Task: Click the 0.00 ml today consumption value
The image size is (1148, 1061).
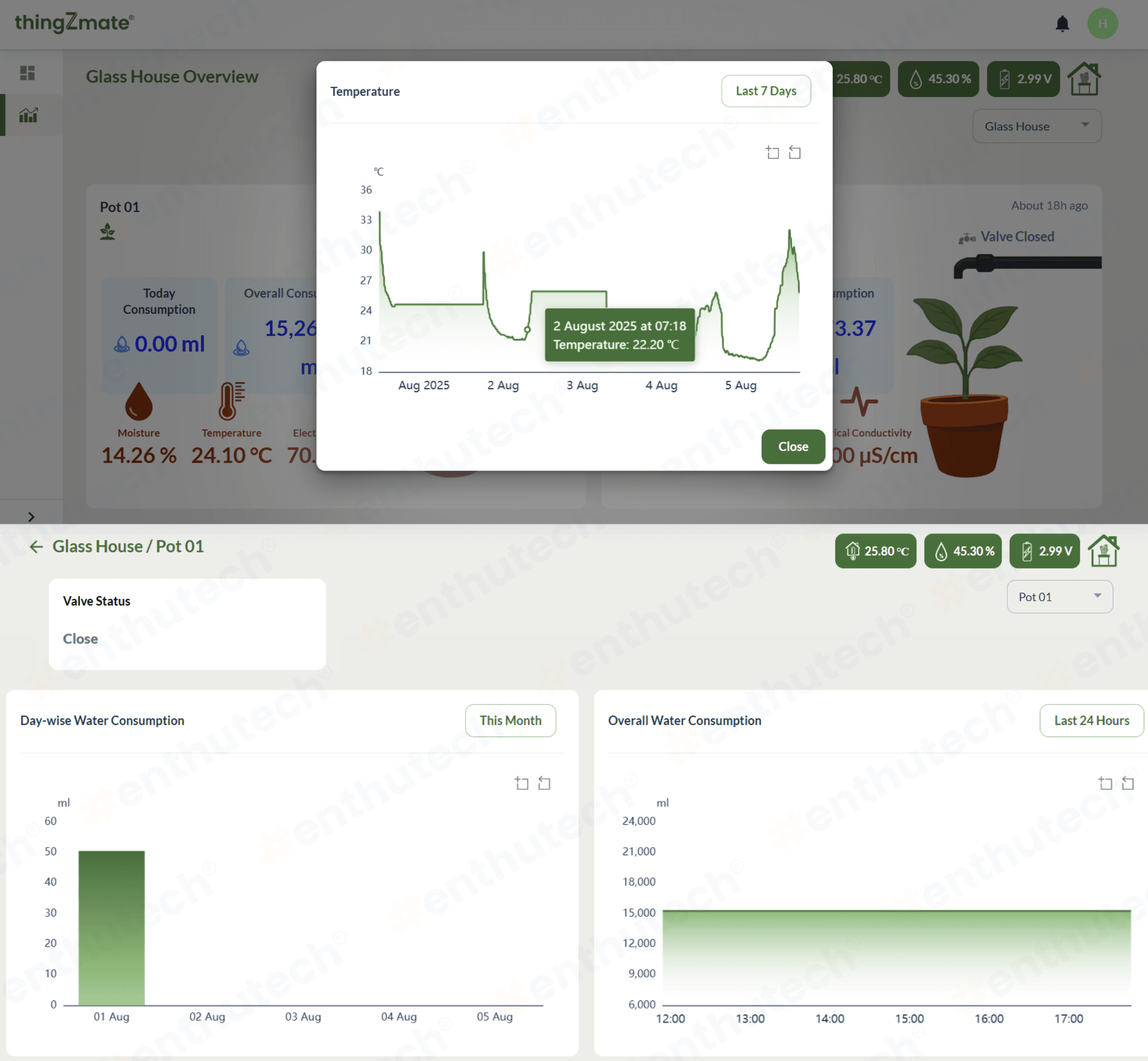Action: pyautogui.click(x=169, y=344)
